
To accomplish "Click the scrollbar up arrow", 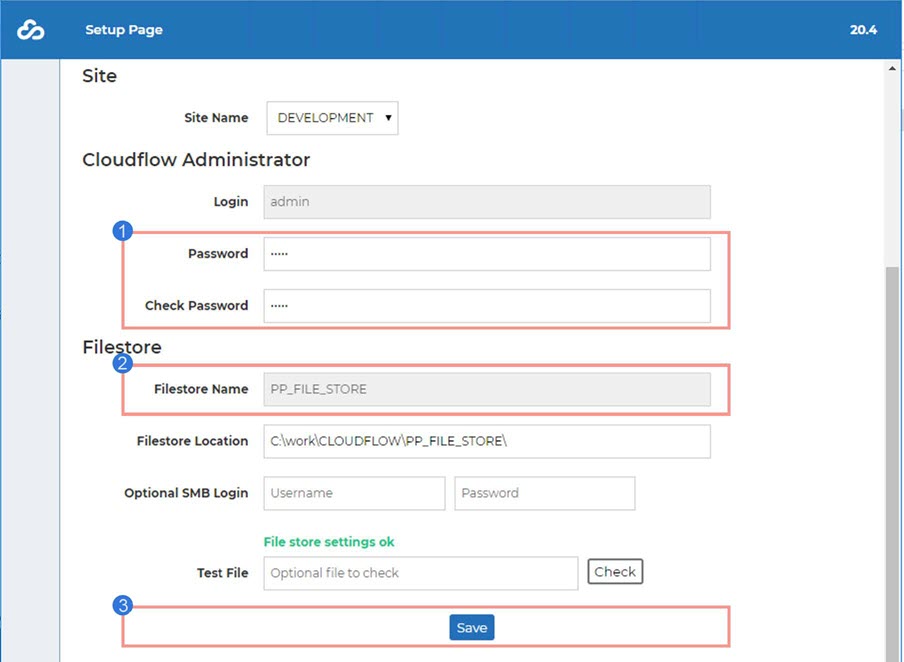I will click(892, 69).
